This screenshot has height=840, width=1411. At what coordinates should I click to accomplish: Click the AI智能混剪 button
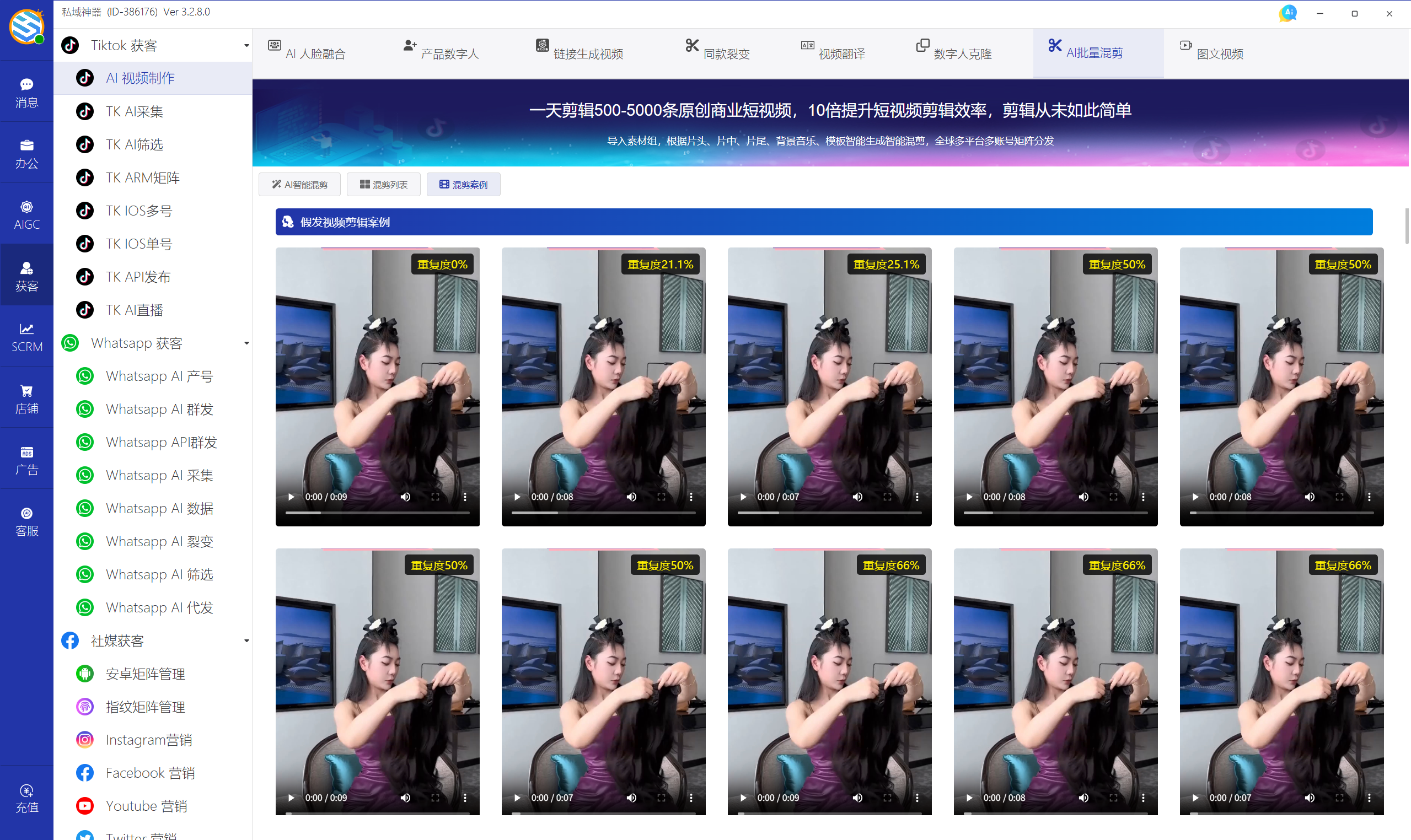click(299, 185)
